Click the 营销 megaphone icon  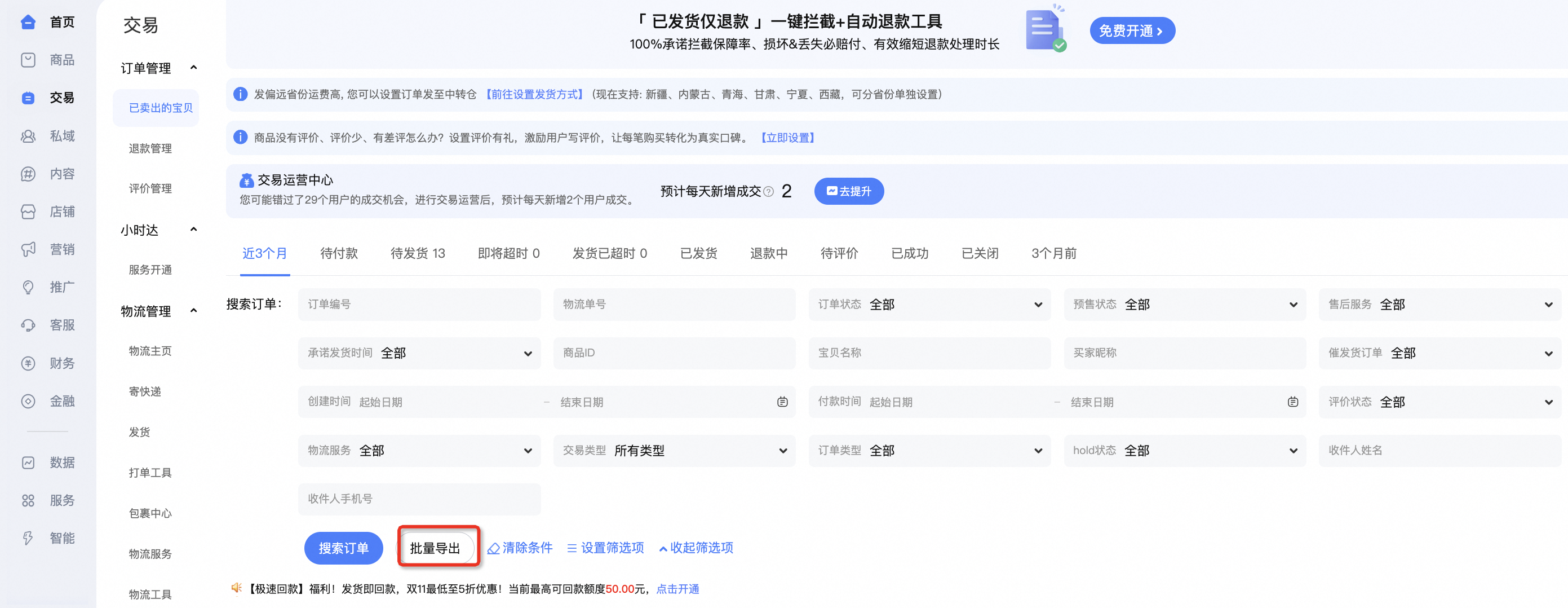[x=28, y=249]
